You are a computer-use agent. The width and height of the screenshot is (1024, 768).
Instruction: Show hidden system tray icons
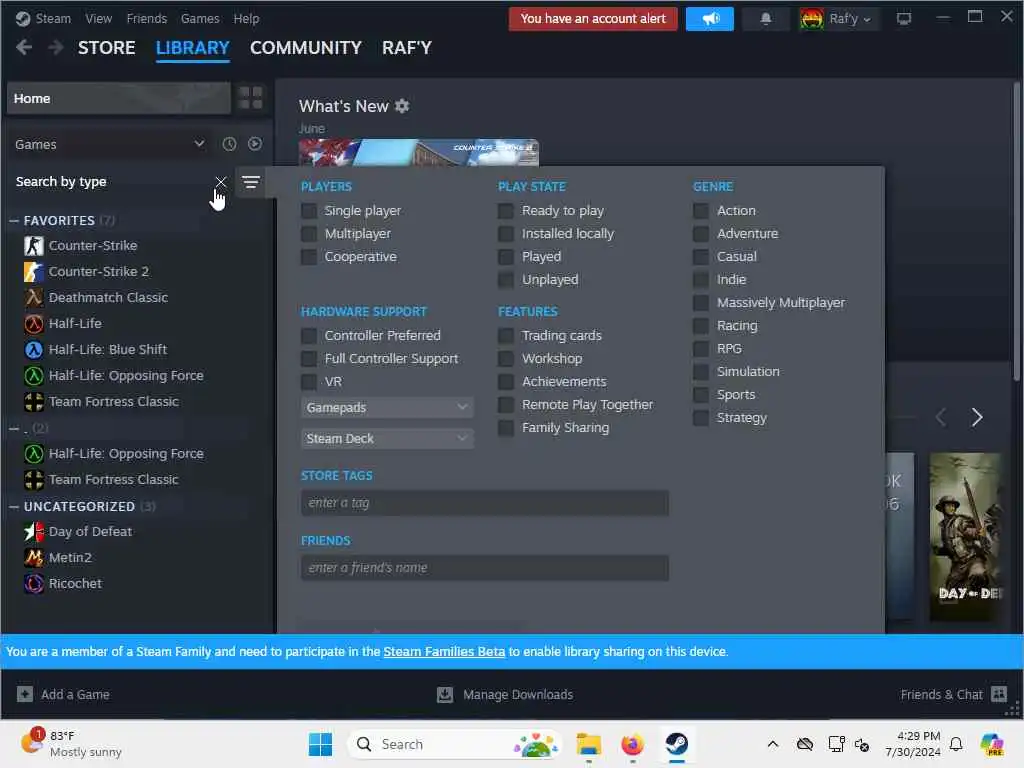tap(773, 744)
